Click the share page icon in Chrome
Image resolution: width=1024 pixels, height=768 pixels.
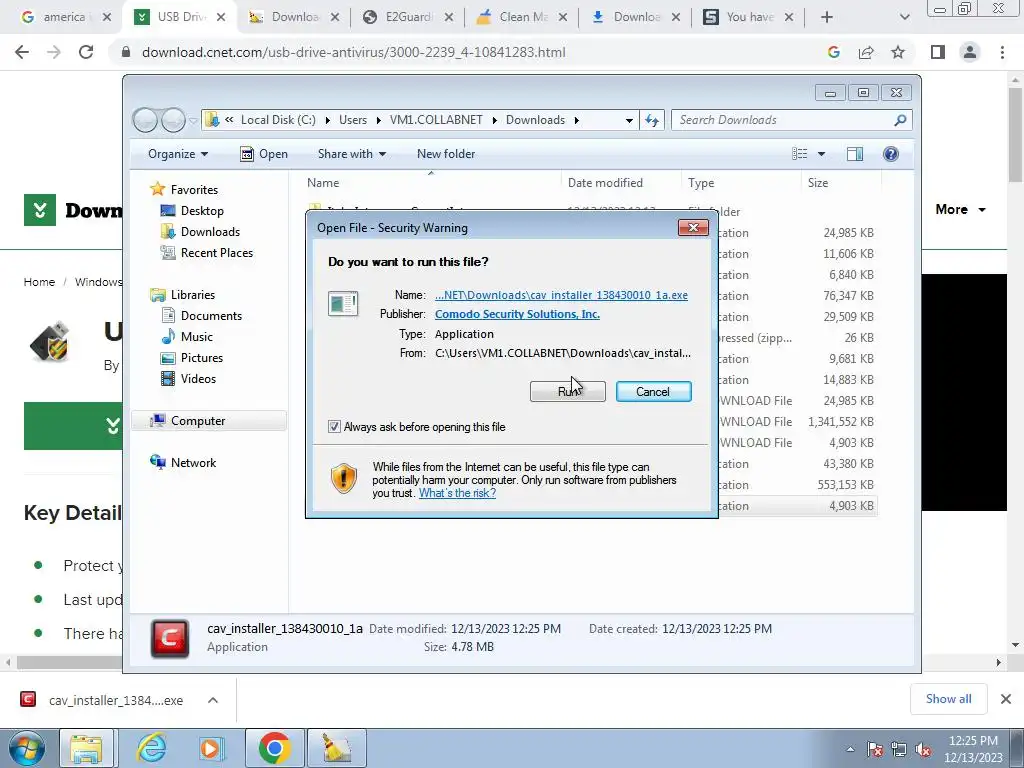point(866,52)
